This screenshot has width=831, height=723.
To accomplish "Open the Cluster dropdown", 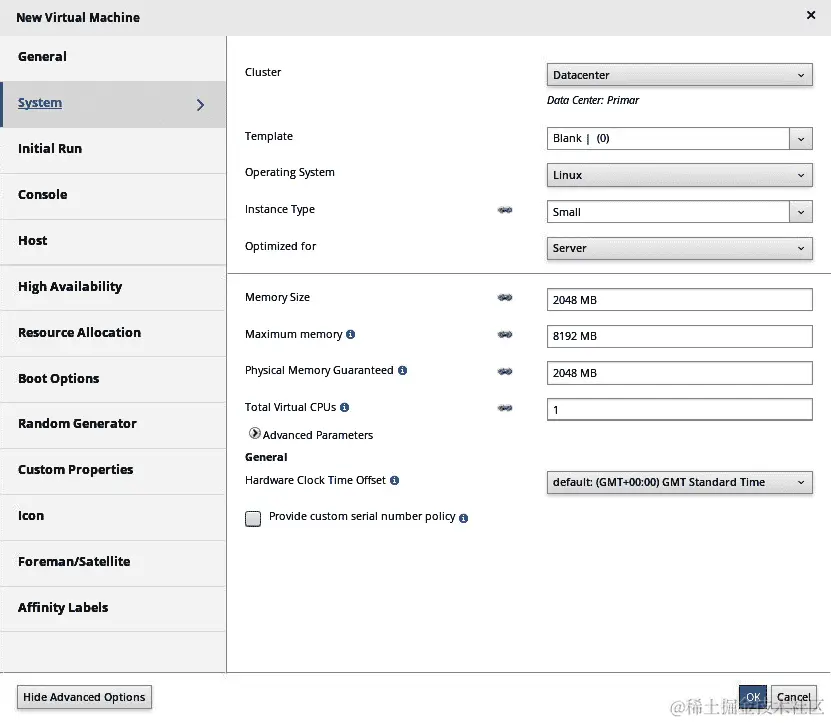I will pyautogui.click(x=679, y=75).
